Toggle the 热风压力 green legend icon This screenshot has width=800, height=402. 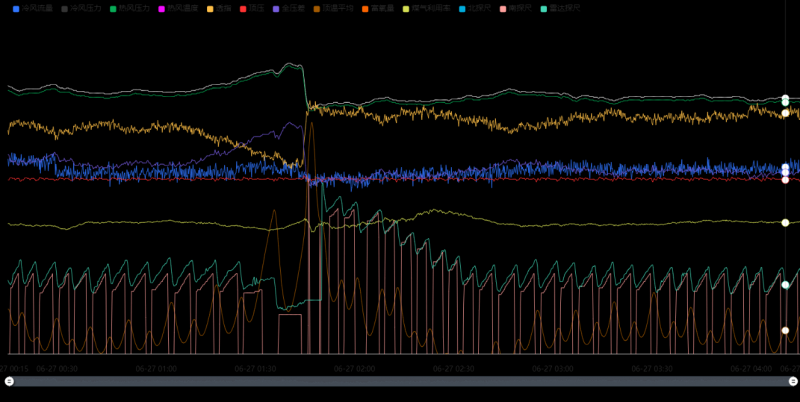pos(114,8)
